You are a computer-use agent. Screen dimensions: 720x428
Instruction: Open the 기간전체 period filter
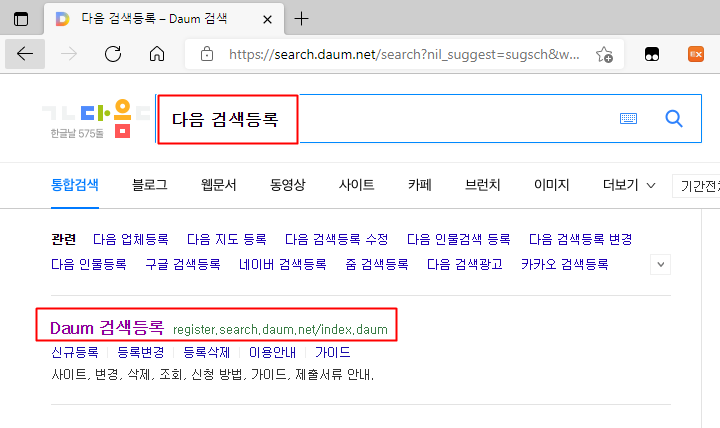(696, 186)
